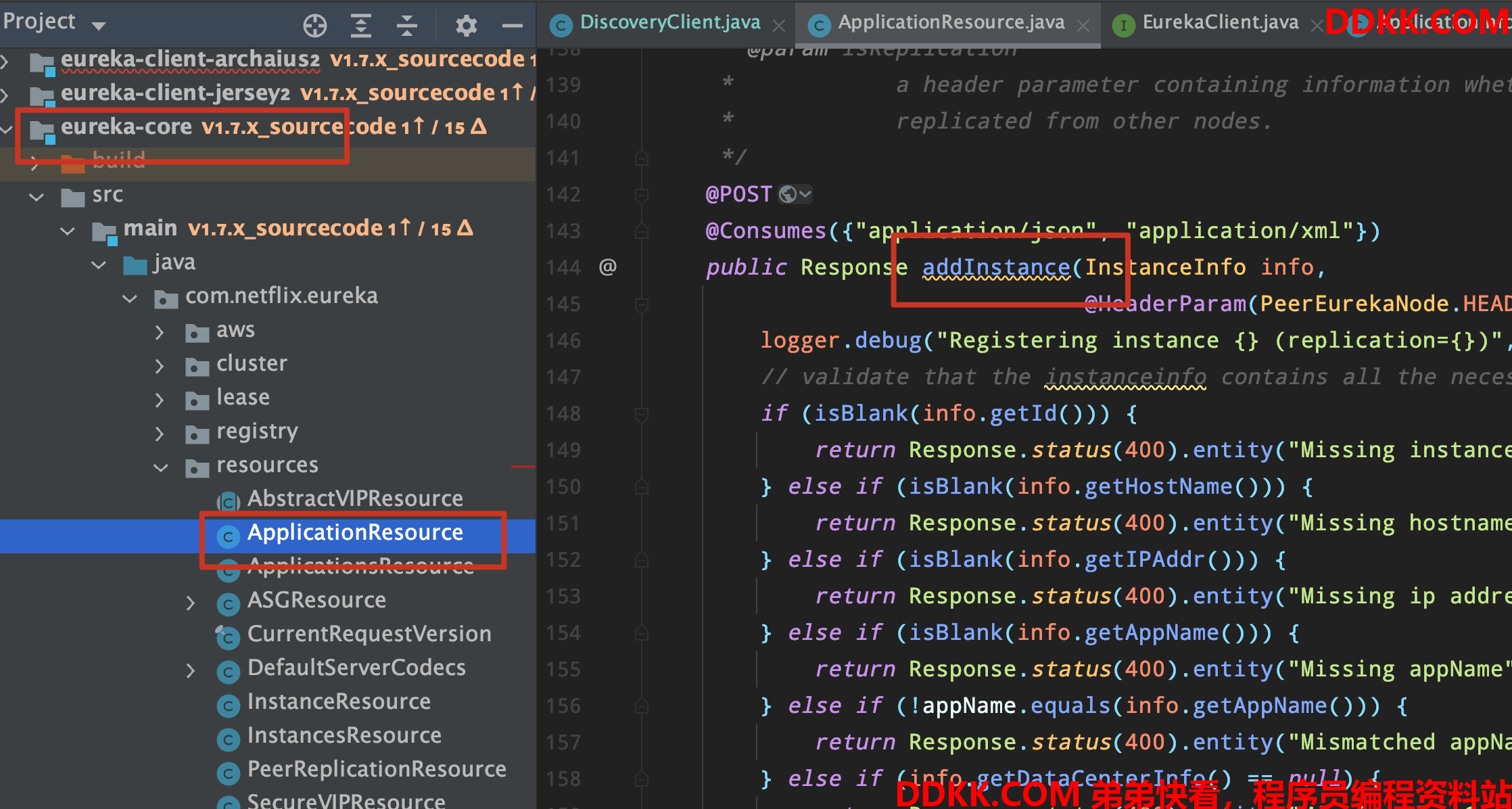
Task: Switch to EurekaClient.java tab
Action: click(1220, 23)
